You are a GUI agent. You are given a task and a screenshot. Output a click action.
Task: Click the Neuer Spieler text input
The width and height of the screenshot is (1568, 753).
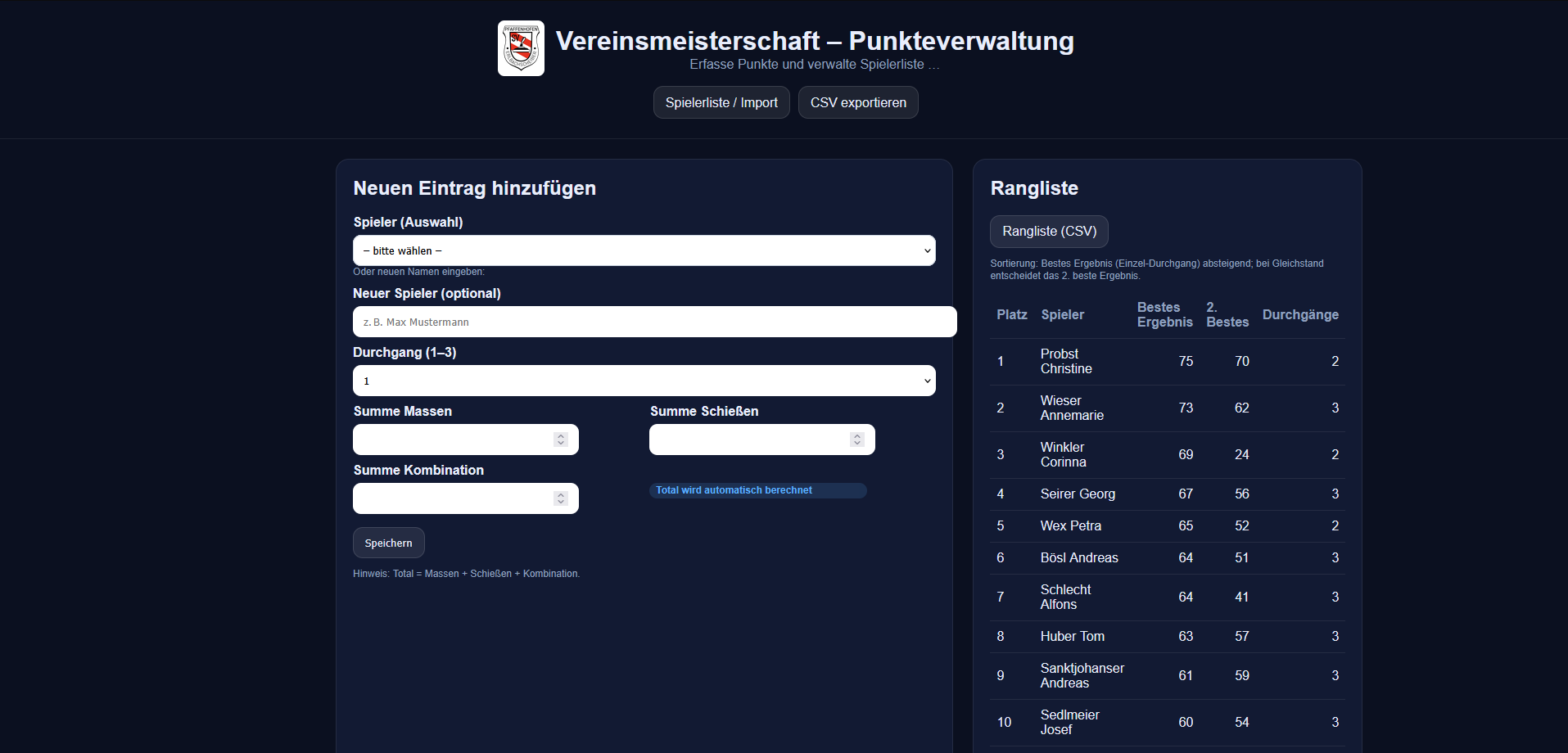[654, 322]
